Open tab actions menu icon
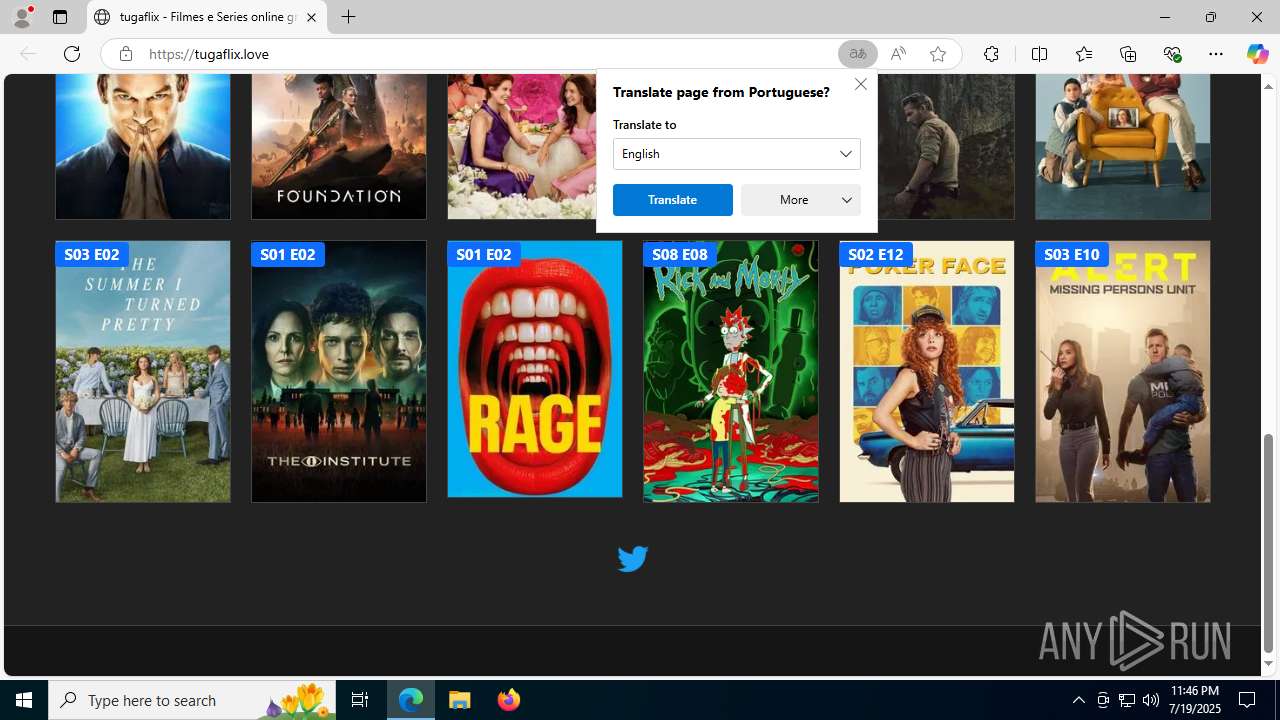 tap(60, 17)
